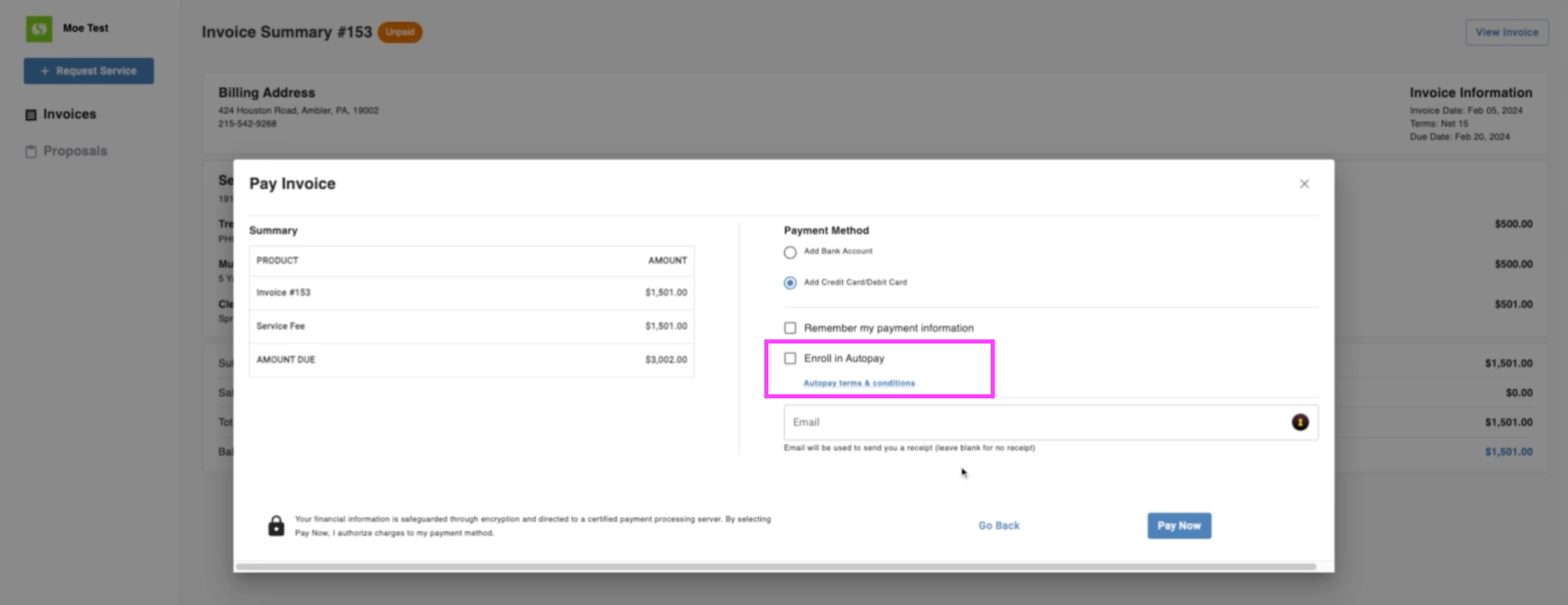Open Invoices in the sidebar menu
The height and width of the screenshot is (605, 1568).
(70, 114)
